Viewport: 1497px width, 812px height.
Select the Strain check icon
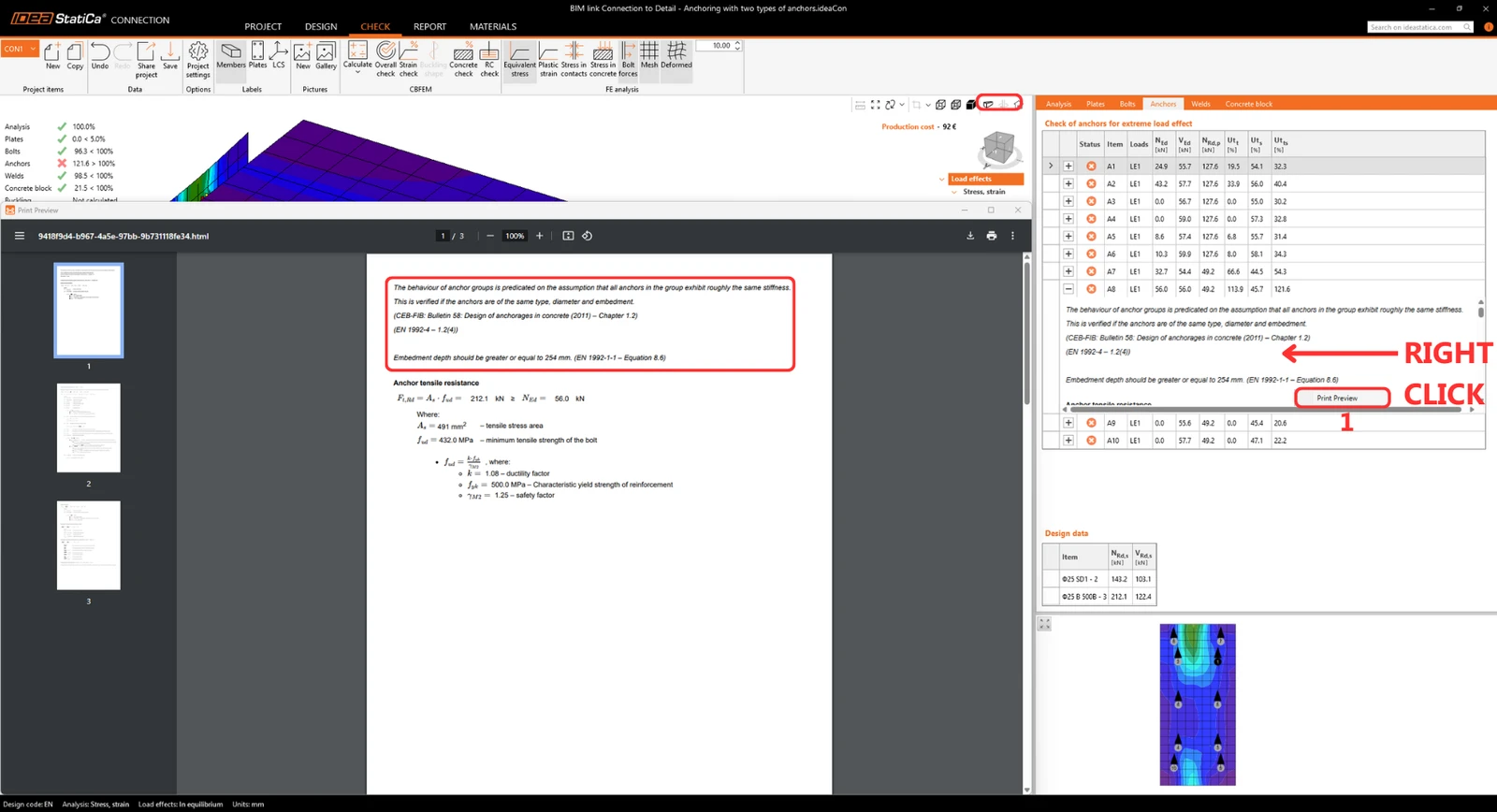tap(409, 60)
